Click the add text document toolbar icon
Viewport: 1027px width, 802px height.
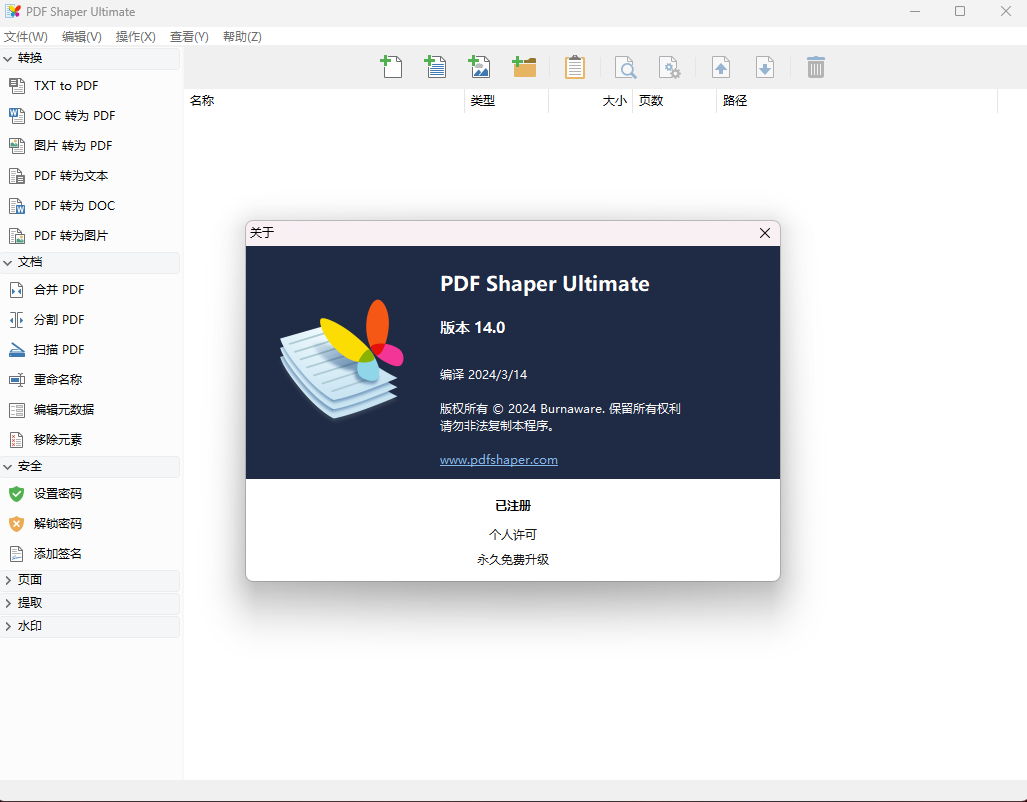(436, 67)
